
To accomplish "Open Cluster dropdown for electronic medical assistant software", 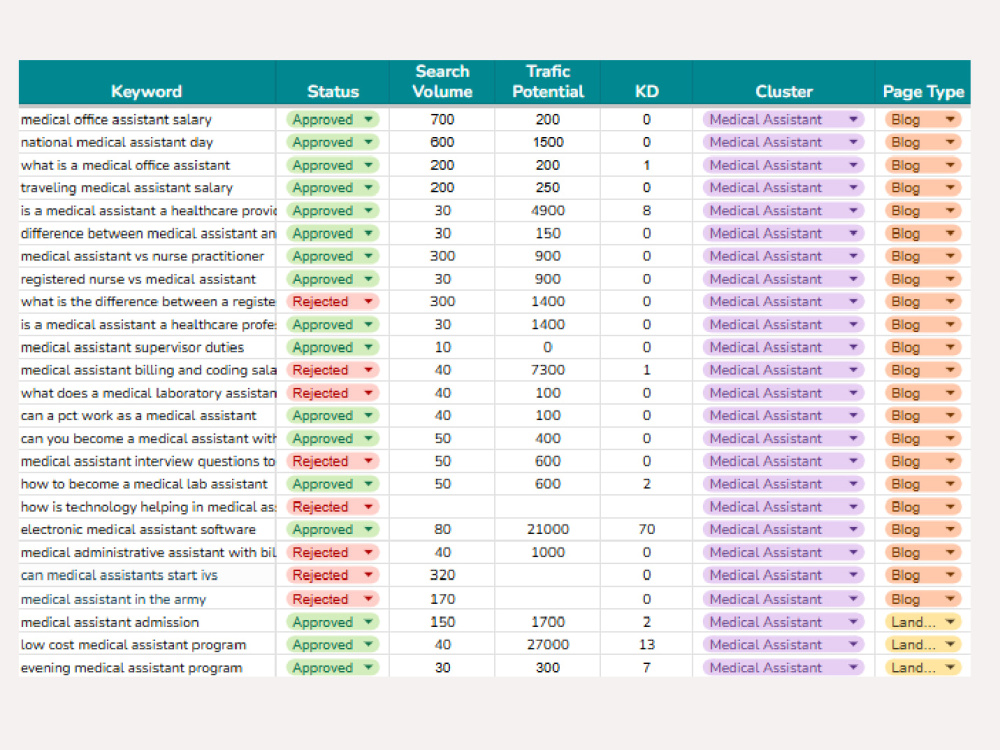I will [783, 529].
